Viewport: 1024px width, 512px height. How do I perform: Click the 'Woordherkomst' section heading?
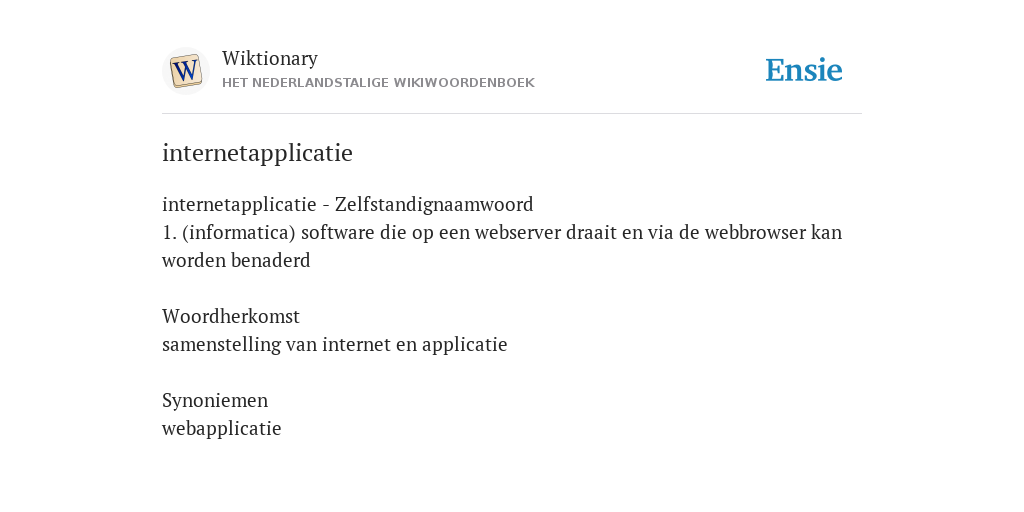tap(231, 317)
